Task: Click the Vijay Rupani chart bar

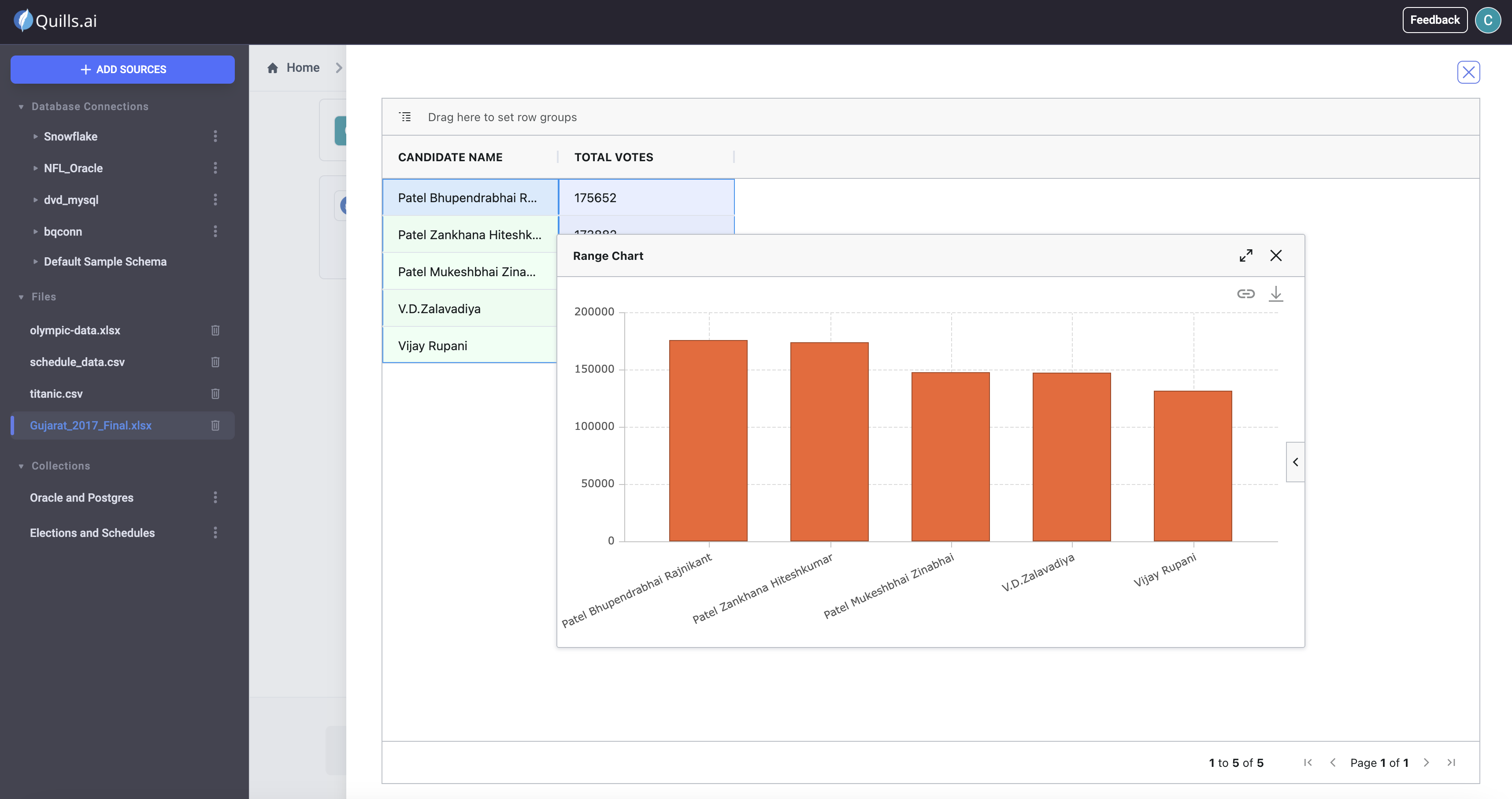Action: coord(1192,466)
